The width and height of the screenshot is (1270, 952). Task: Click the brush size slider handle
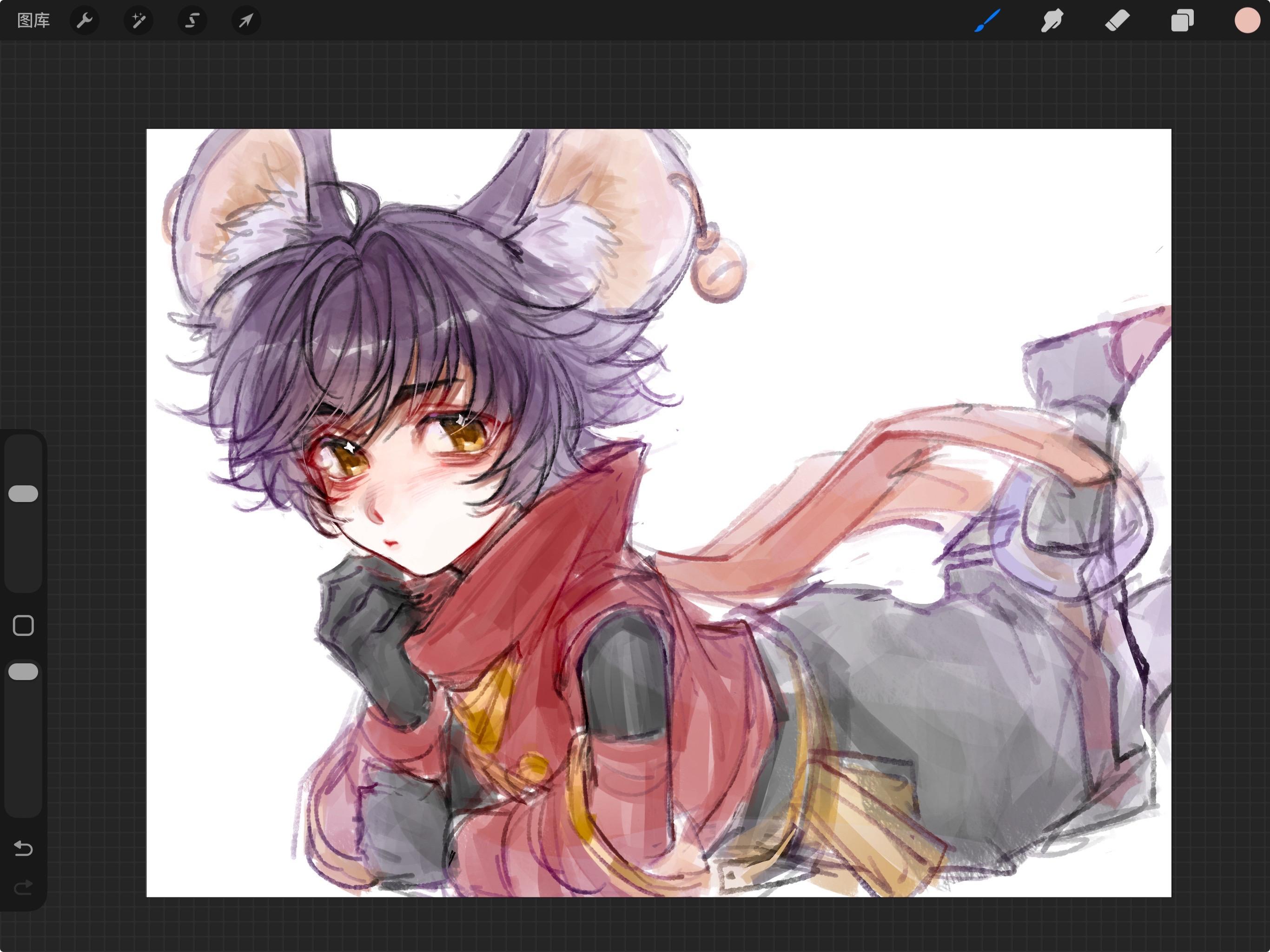24,494
